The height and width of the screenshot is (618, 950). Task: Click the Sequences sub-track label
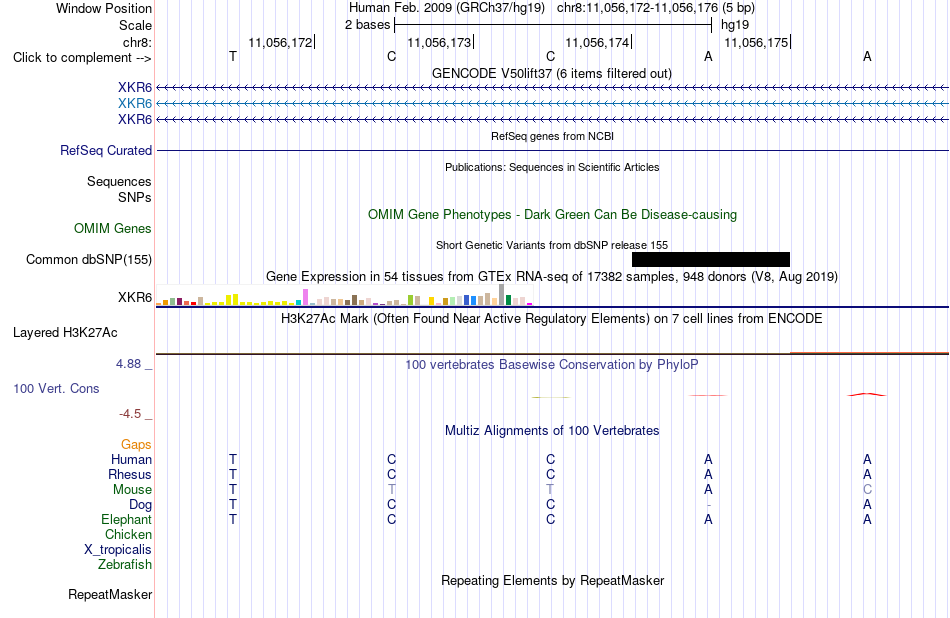pyautogui.click(x=119, y=181)
